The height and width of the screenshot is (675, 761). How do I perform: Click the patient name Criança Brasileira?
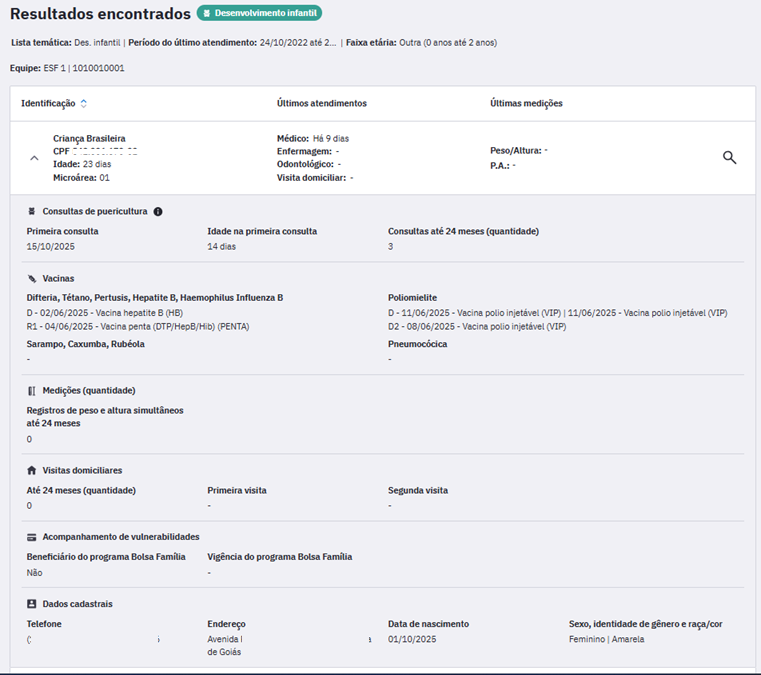pyautogui.click(x=89, y=138)
